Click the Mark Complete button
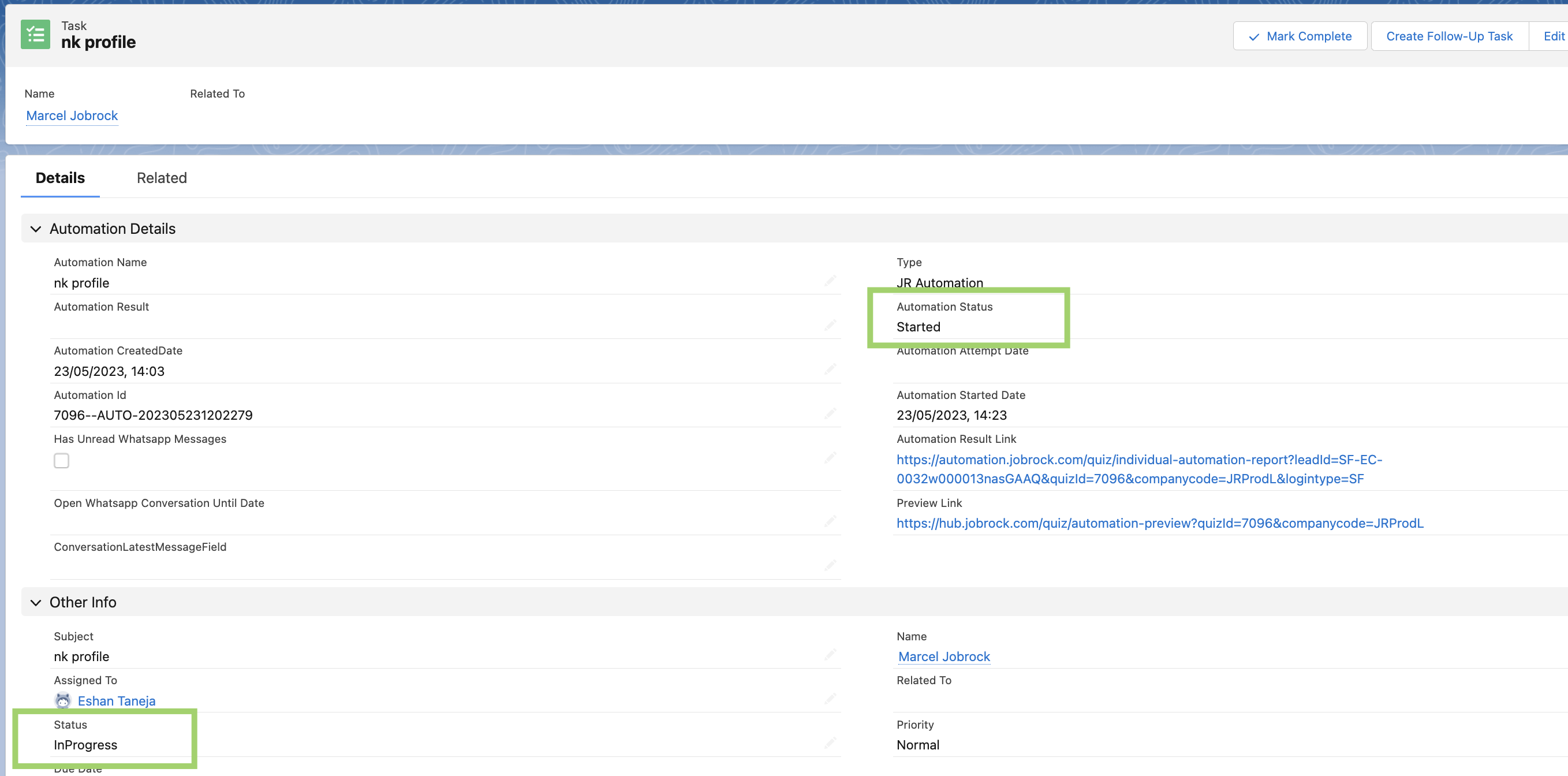Image resolution: width=1568 pixels, height=776 pixels. (1300, 36)
